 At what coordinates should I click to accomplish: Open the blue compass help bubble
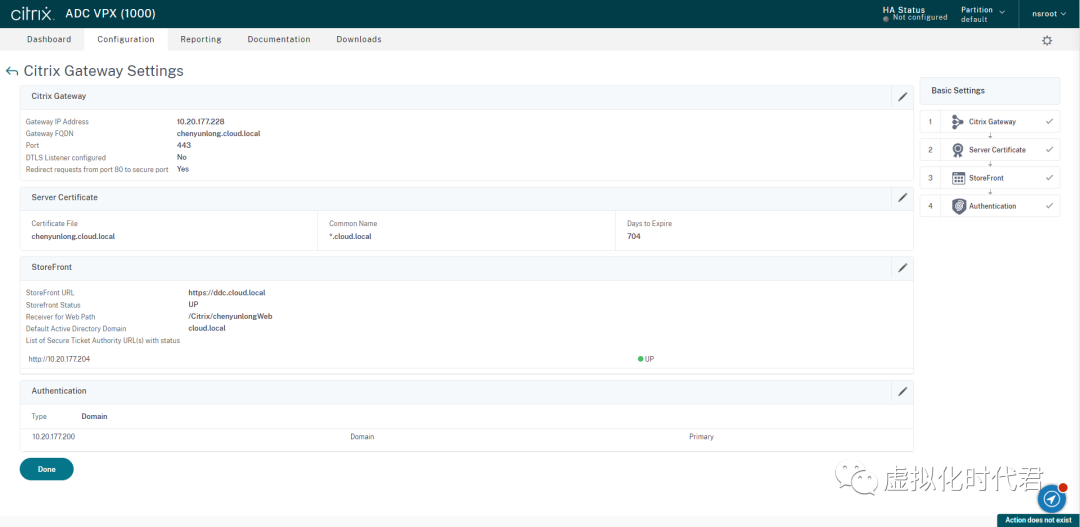click(1051, 497)
